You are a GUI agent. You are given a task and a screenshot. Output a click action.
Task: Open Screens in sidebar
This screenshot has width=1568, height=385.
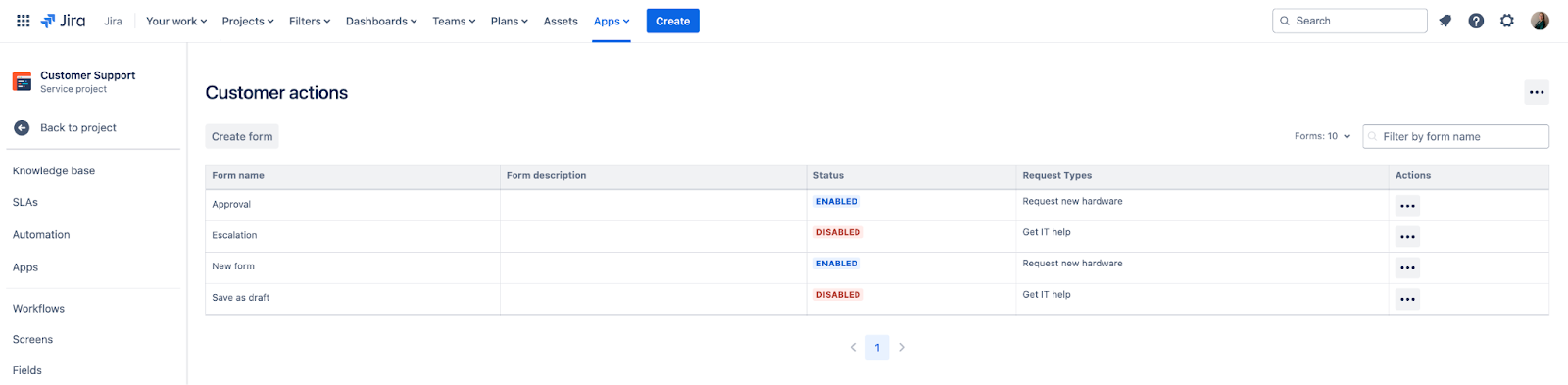pos(32,340)
